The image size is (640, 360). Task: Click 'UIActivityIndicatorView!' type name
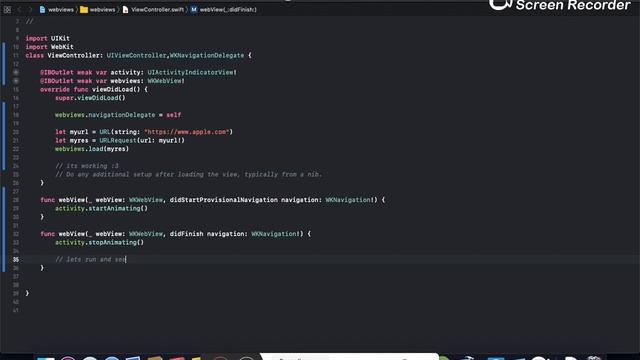[192, 72]
